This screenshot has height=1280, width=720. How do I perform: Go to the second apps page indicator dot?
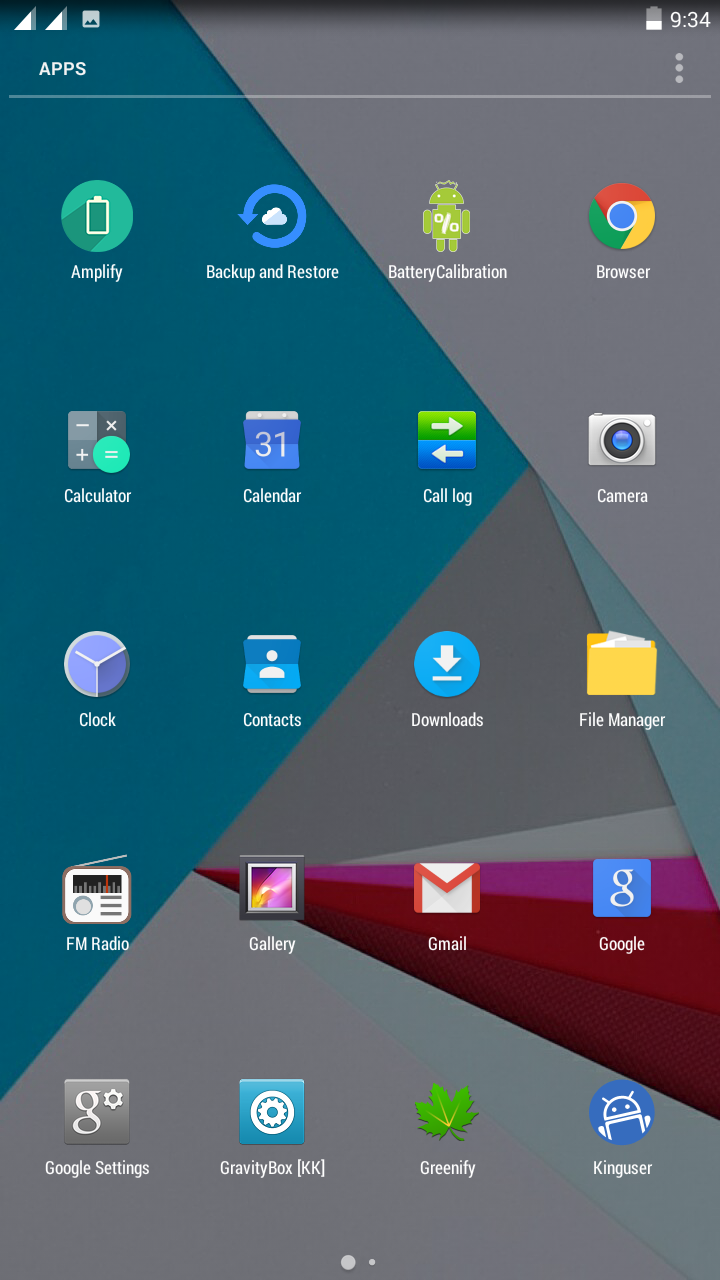(x=372, y=1262)
